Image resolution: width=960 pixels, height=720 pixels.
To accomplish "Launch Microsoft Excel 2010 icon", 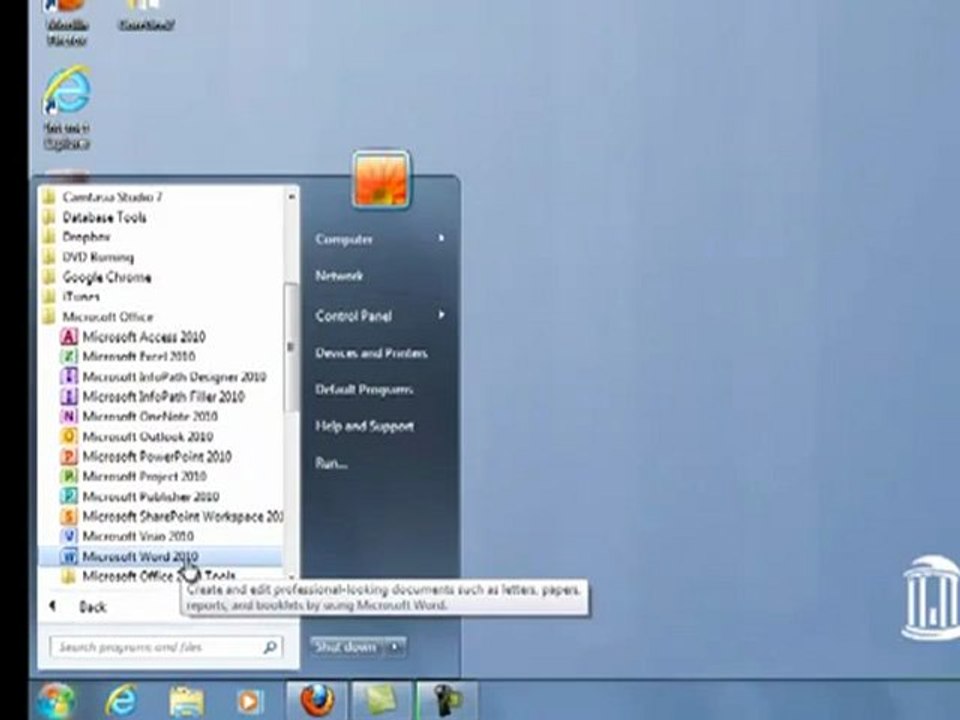I will click(69, 356).
